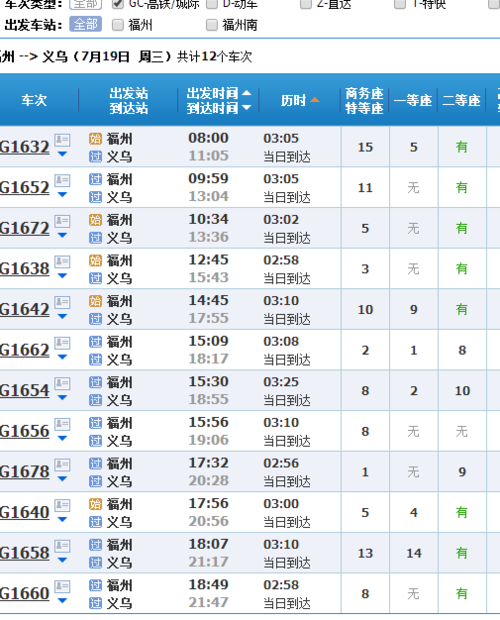Open train G1632 link
Viewport: 500px width, 620px height.
[25, 147]
